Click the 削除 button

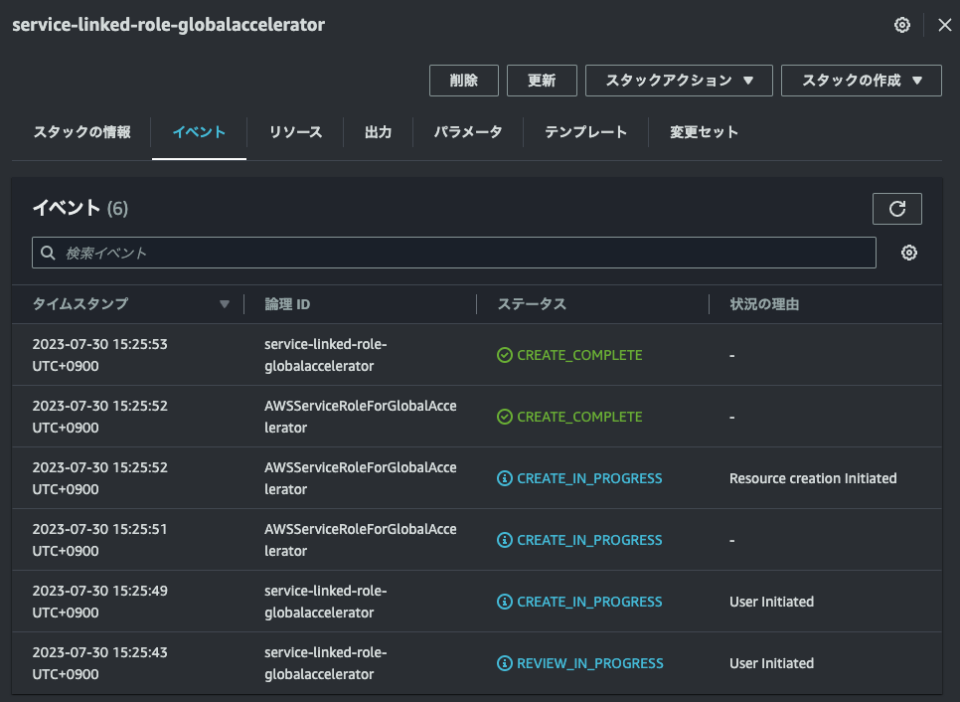464,81
